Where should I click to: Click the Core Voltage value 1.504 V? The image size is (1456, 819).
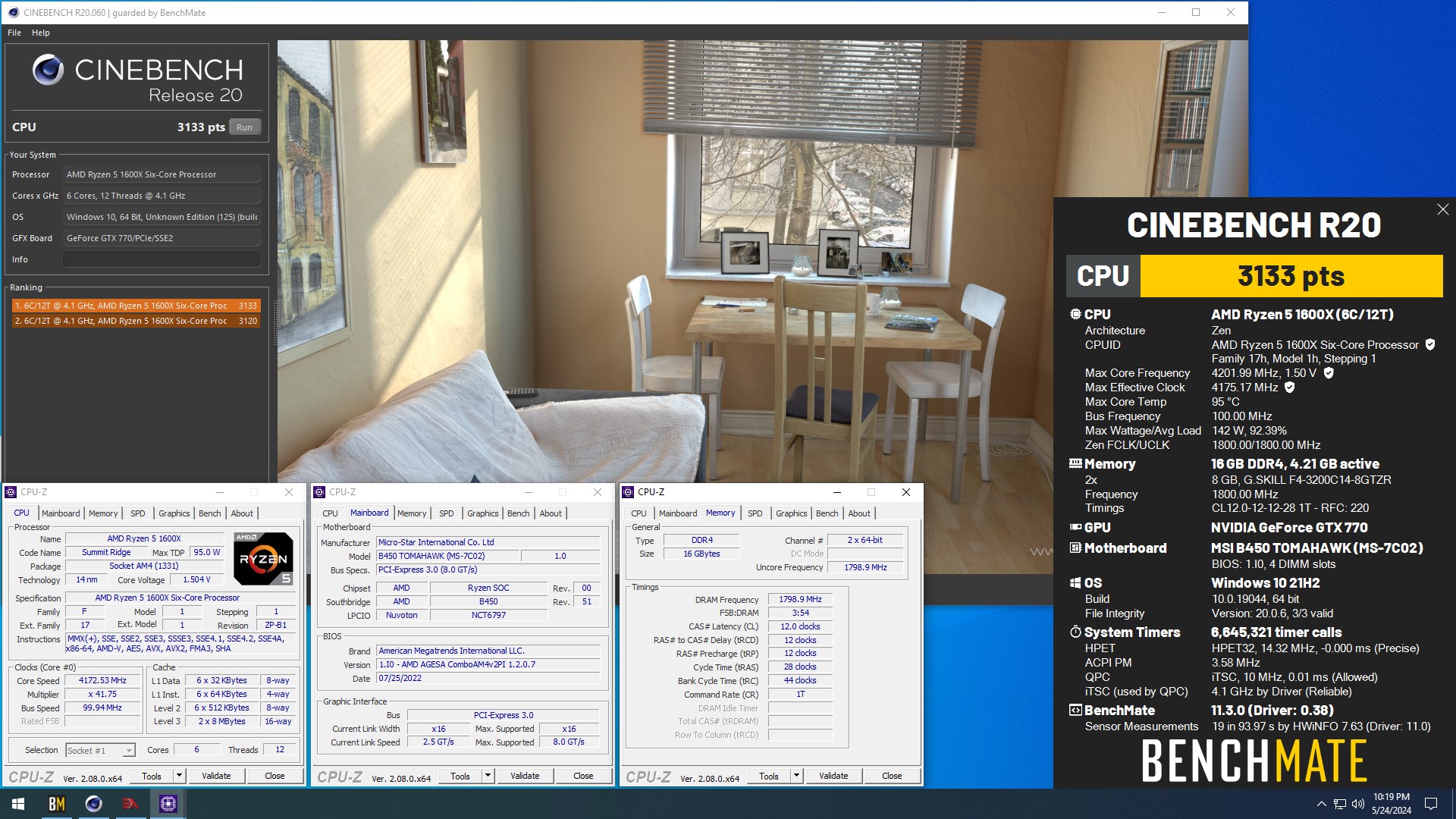point(196,579)
